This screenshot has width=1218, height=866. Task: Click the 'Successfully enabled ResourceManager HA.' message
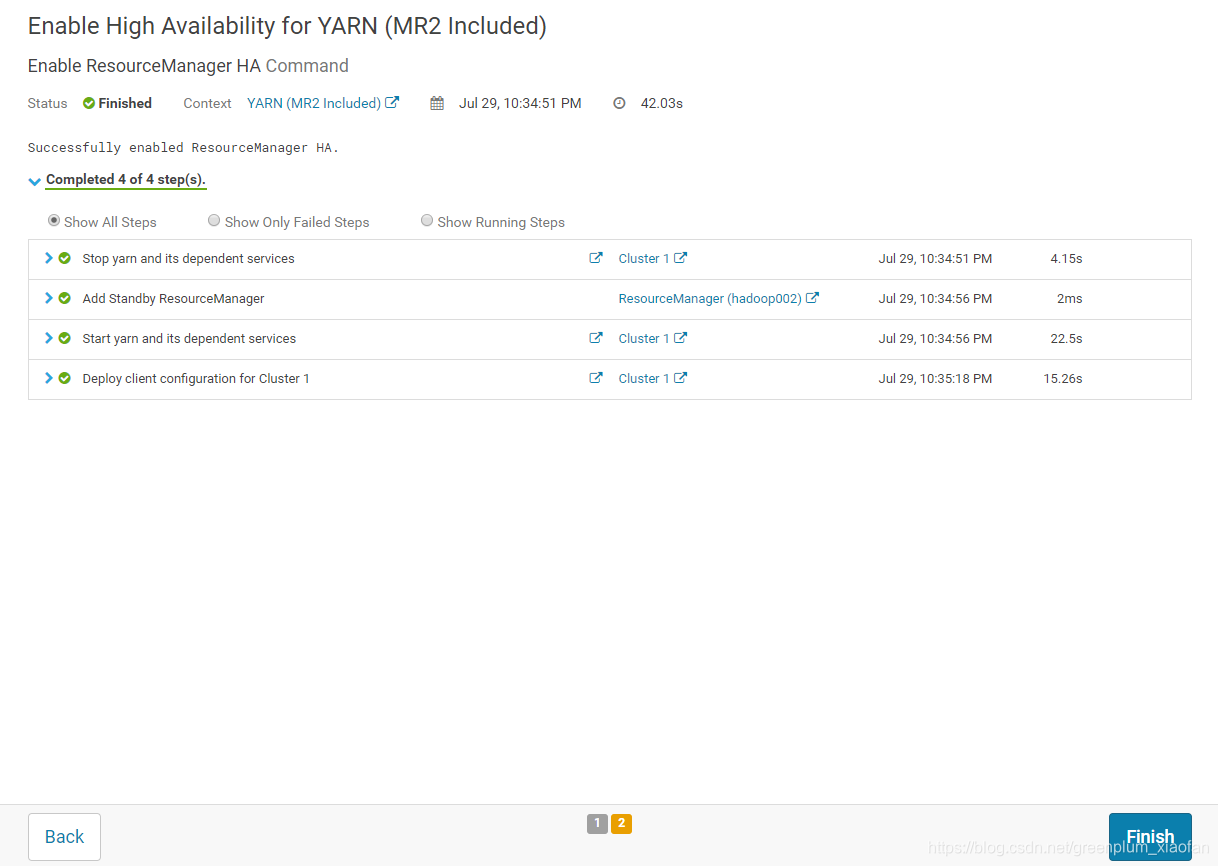pos(184,147)
